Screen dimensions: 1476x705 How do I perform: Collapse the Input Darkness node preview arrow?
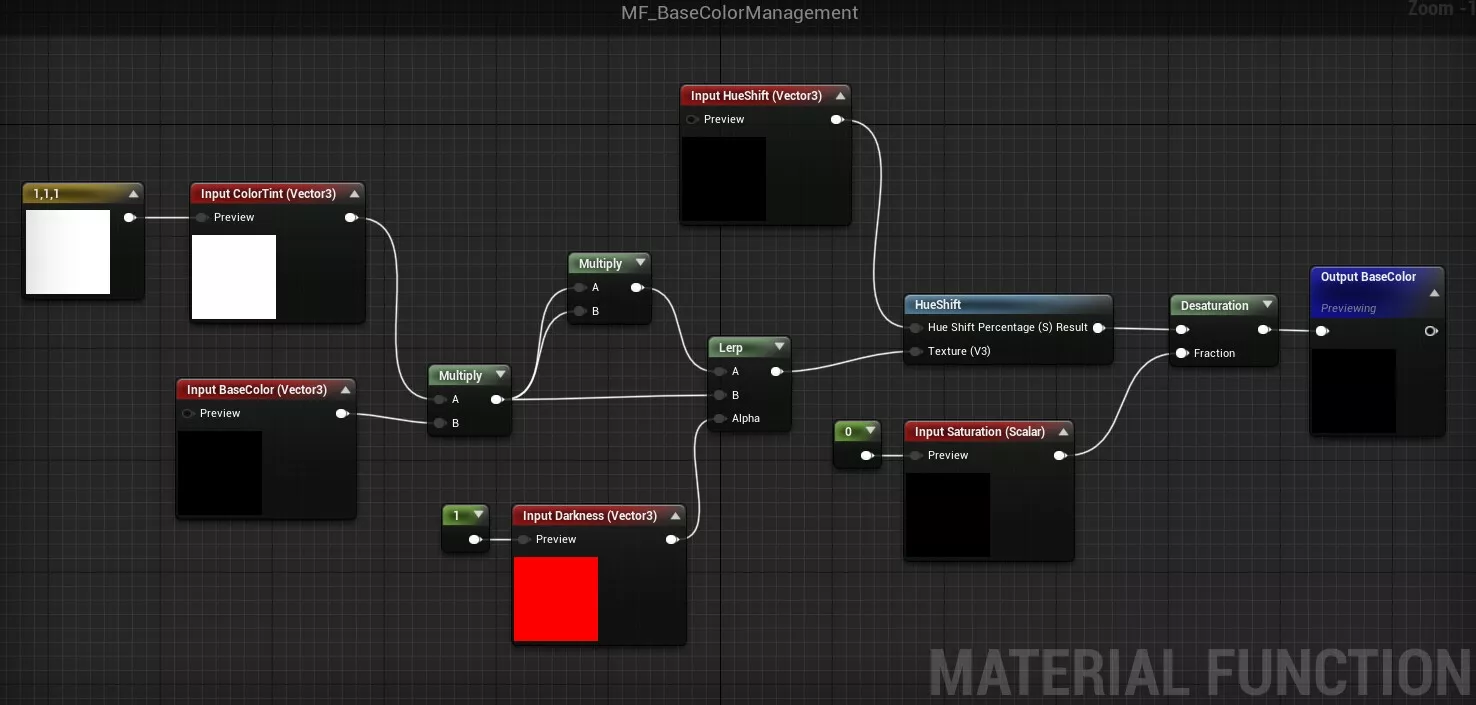pyautogui.click(x=675, y=516)
